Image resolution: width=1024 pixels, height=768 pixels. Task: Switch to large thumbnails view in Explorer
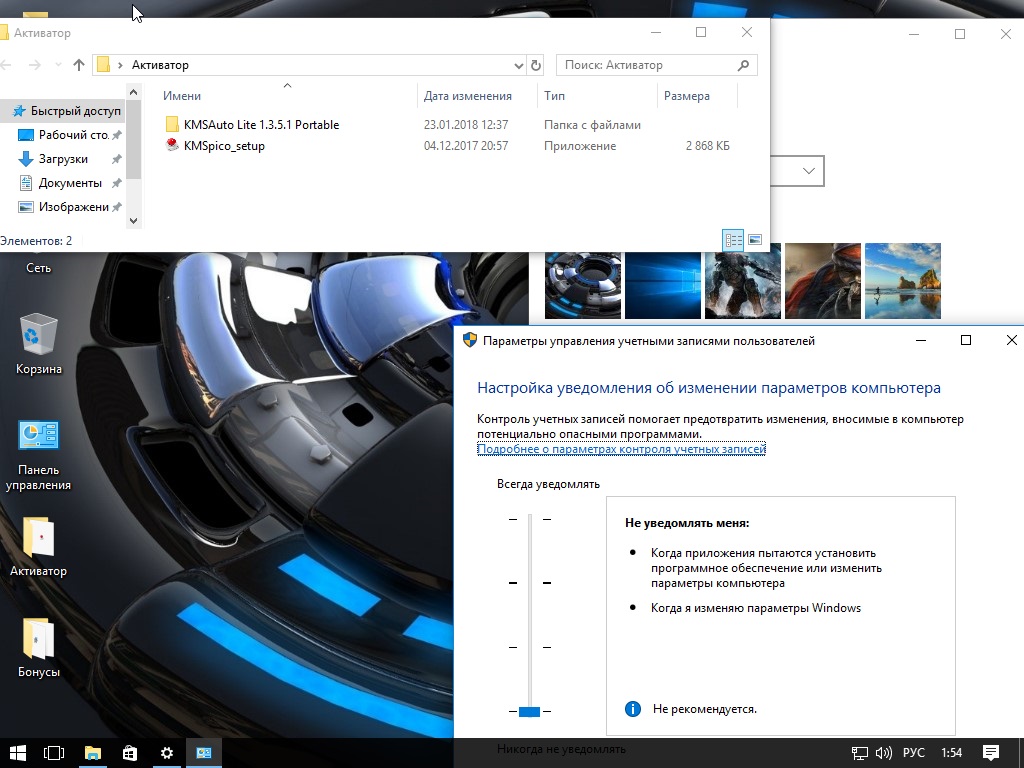755,240
